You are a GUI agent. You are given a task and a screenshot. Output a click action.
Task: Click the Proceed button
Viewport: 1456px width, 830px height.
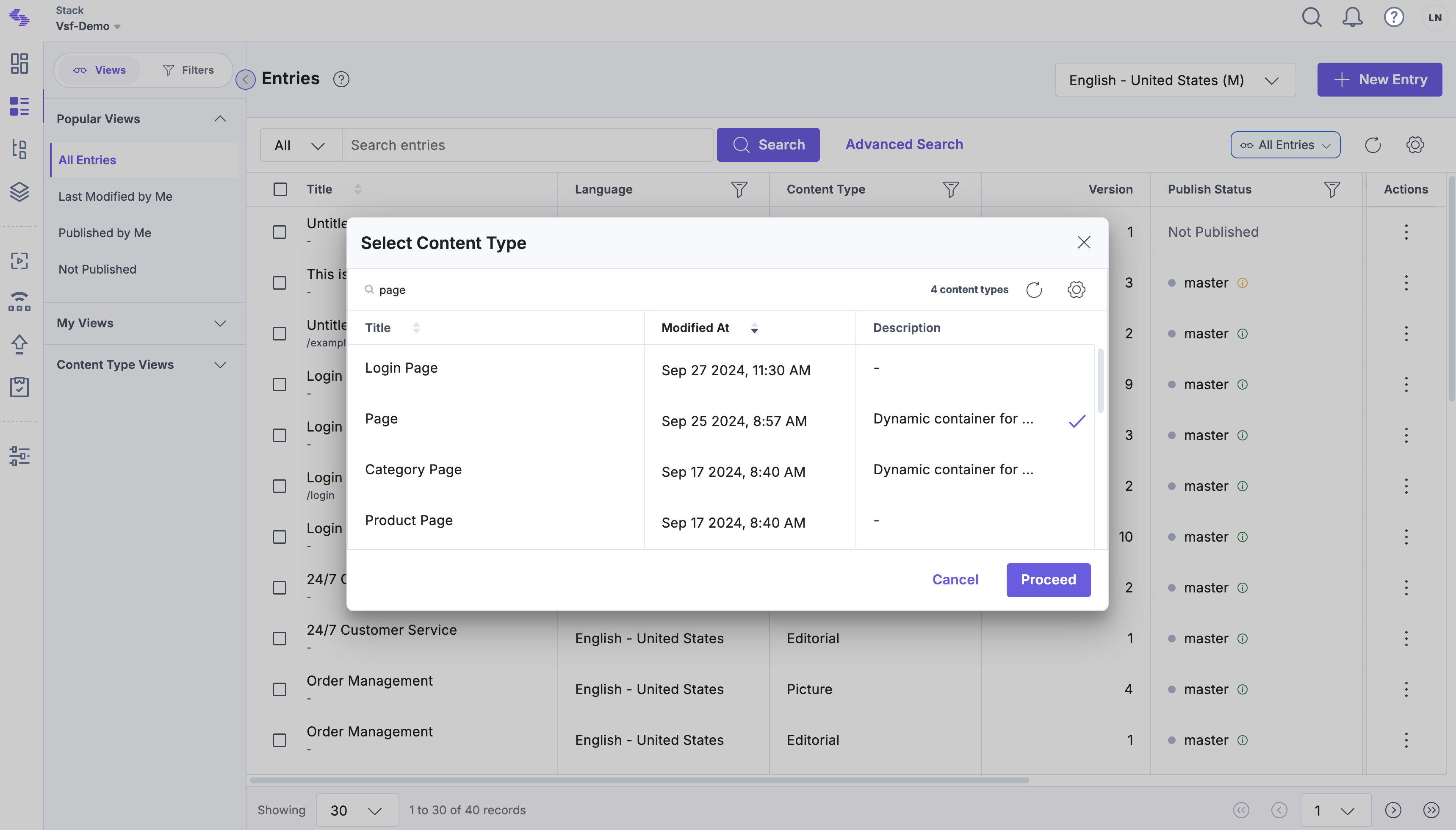click(x=1048, y=580)
